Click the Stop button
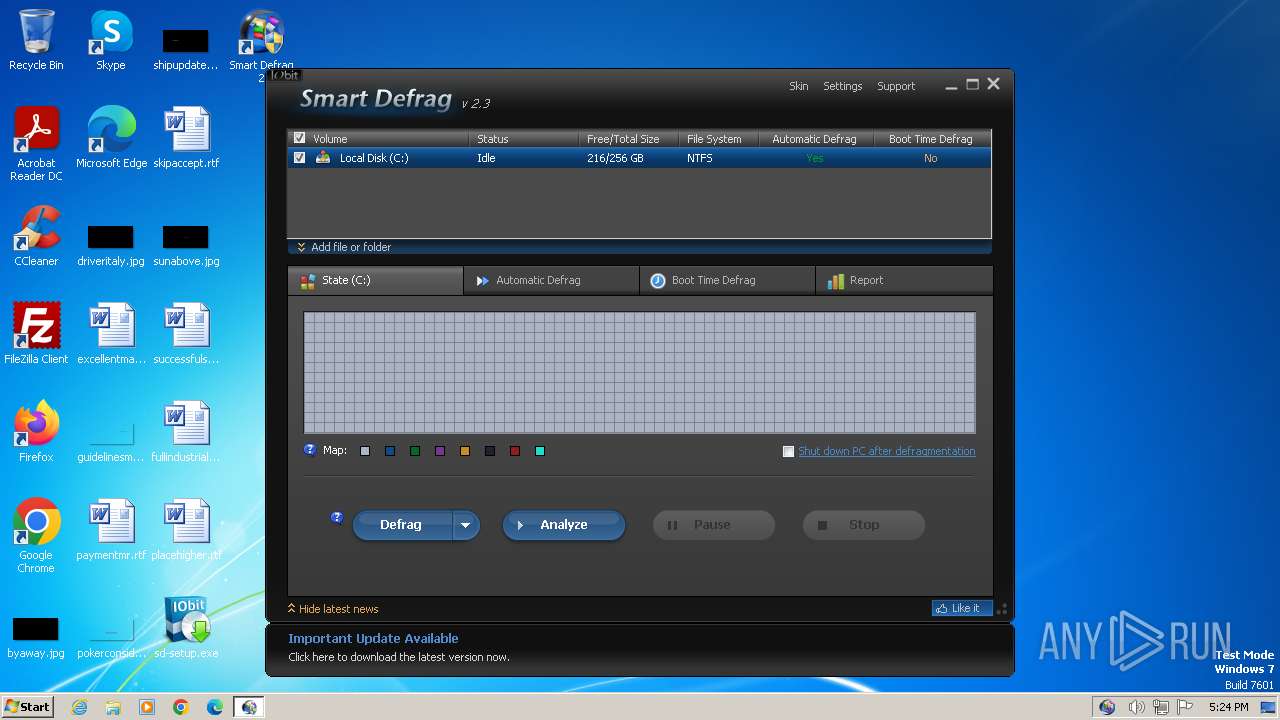Screen dimensions: 1280x720 (x=864, y=525)
